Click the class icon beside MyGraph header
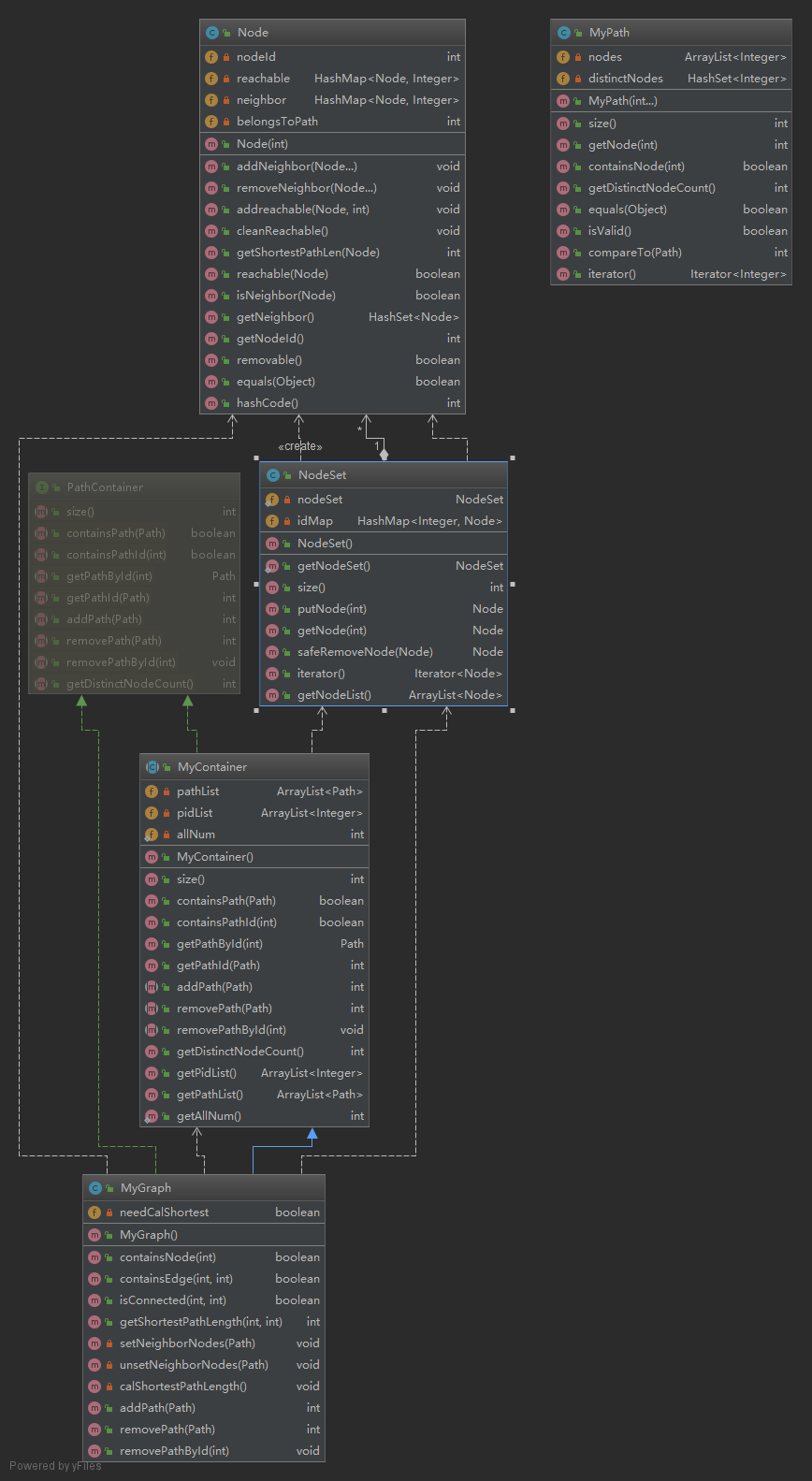This screenshot has width=812, height=1481. [x=94, y=1188]
